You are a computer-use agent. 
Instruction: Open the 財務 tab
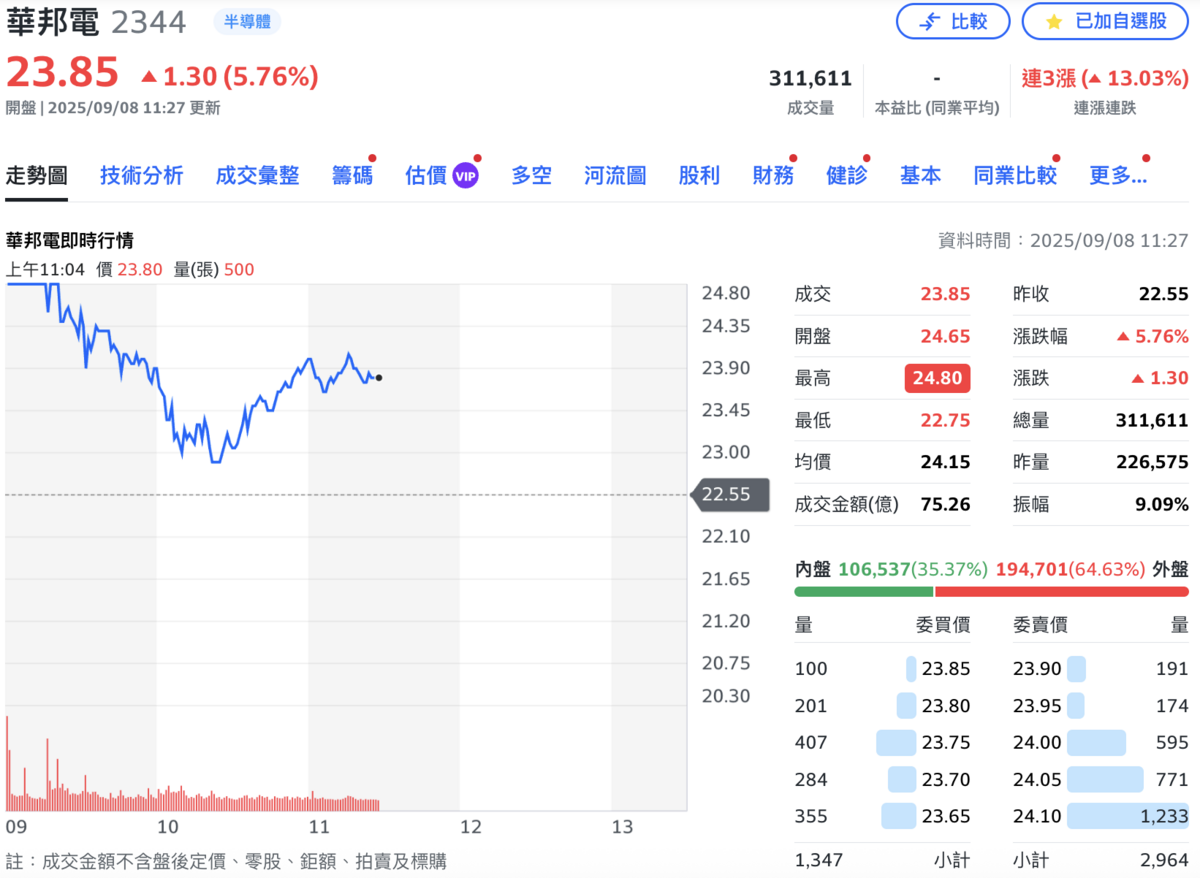click(773, 176)
